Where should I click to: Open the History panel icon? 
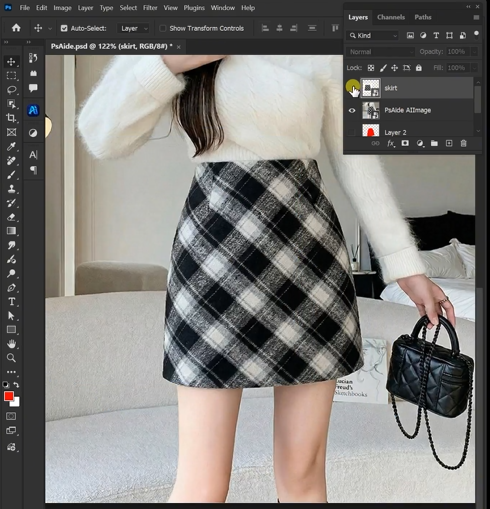(x=33, y=58)
